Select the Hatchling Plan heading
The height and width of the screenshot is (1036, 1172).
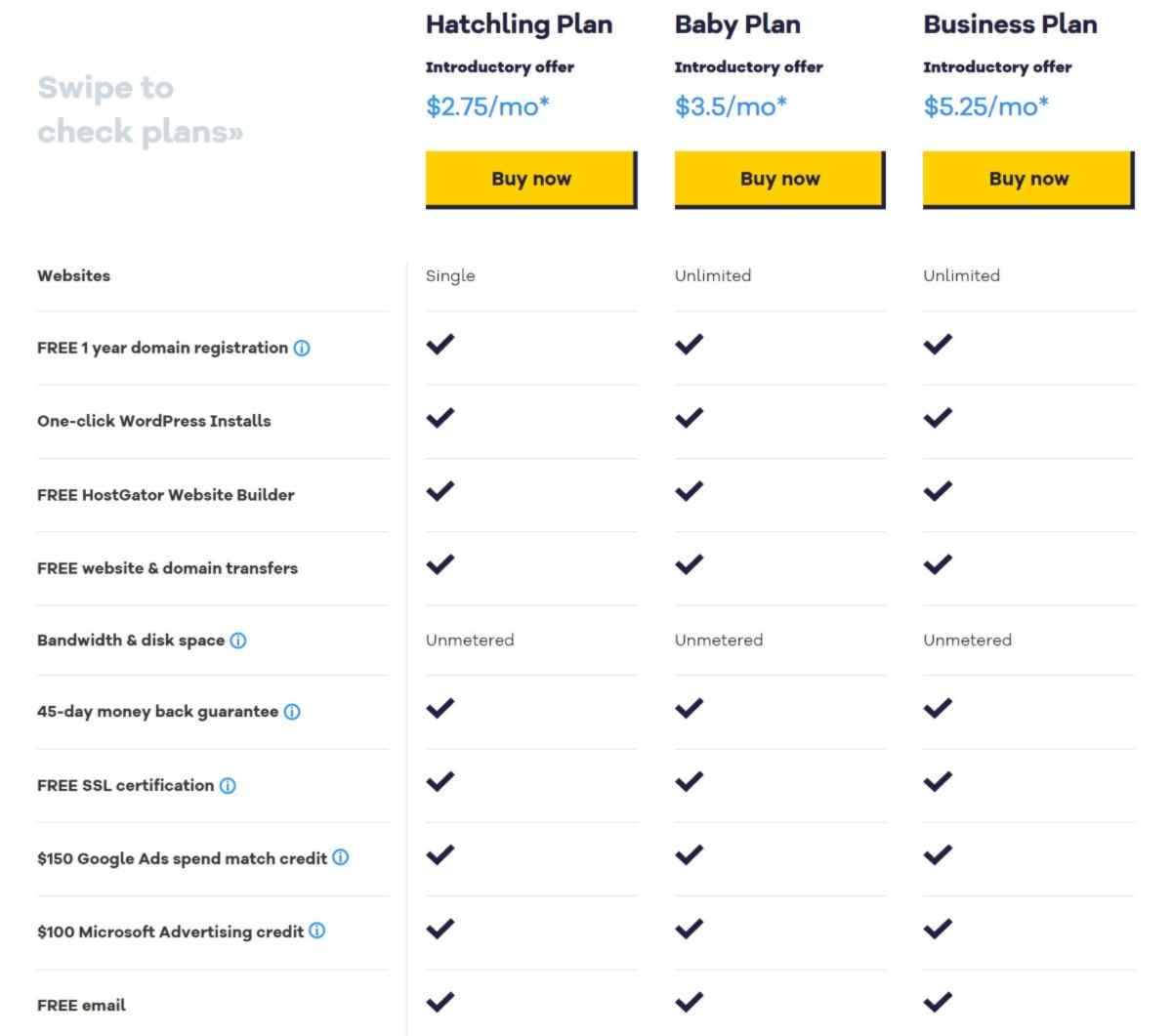(x=519, y=24)
